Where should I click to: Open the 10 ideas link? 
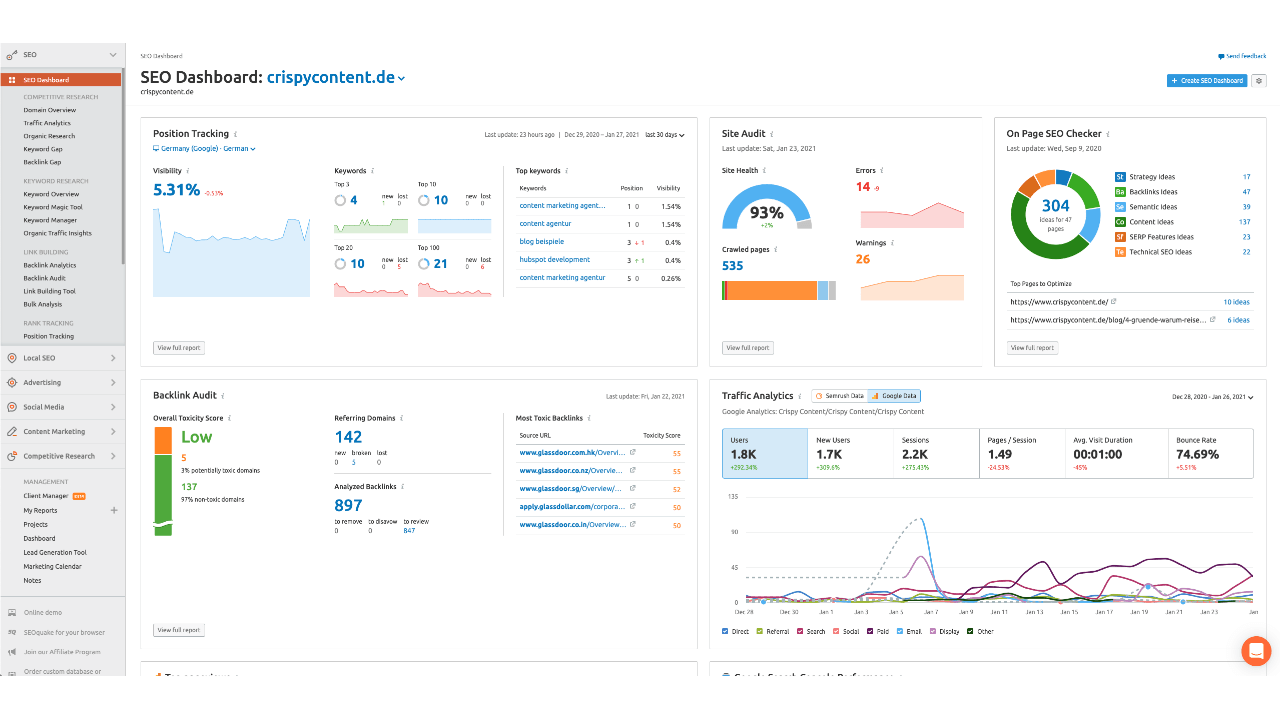[1237, 302]
